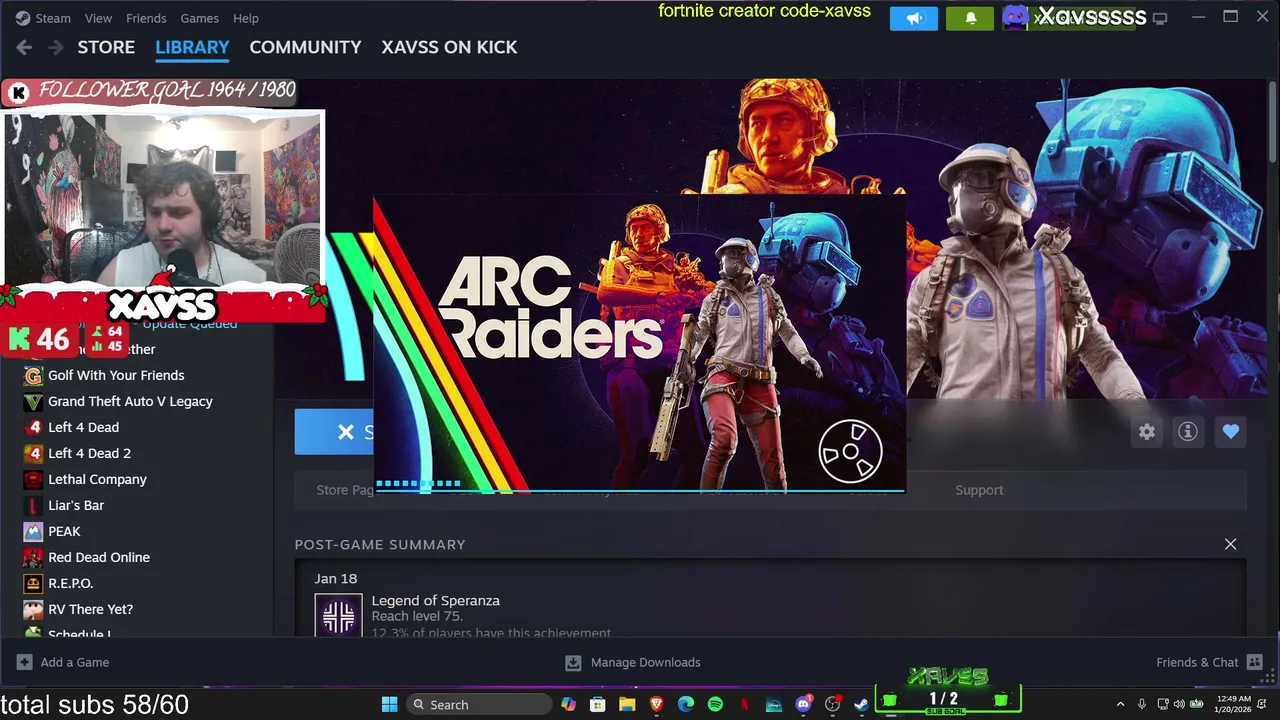Viewport: 1280px width, 720px height.
Task: Open the COMMUNITY section
Action: click(x=305, y=47)
